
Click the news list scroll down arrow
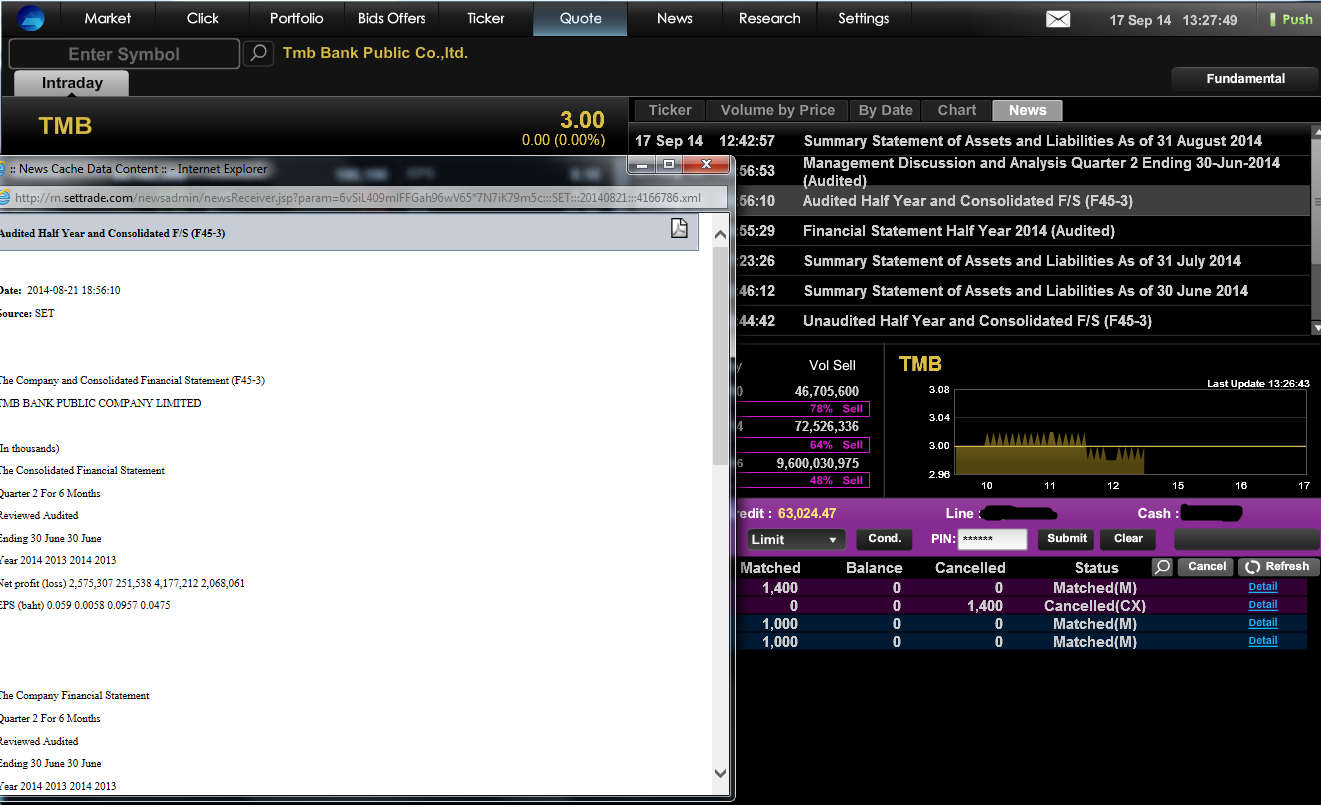tap(1316, 327)
